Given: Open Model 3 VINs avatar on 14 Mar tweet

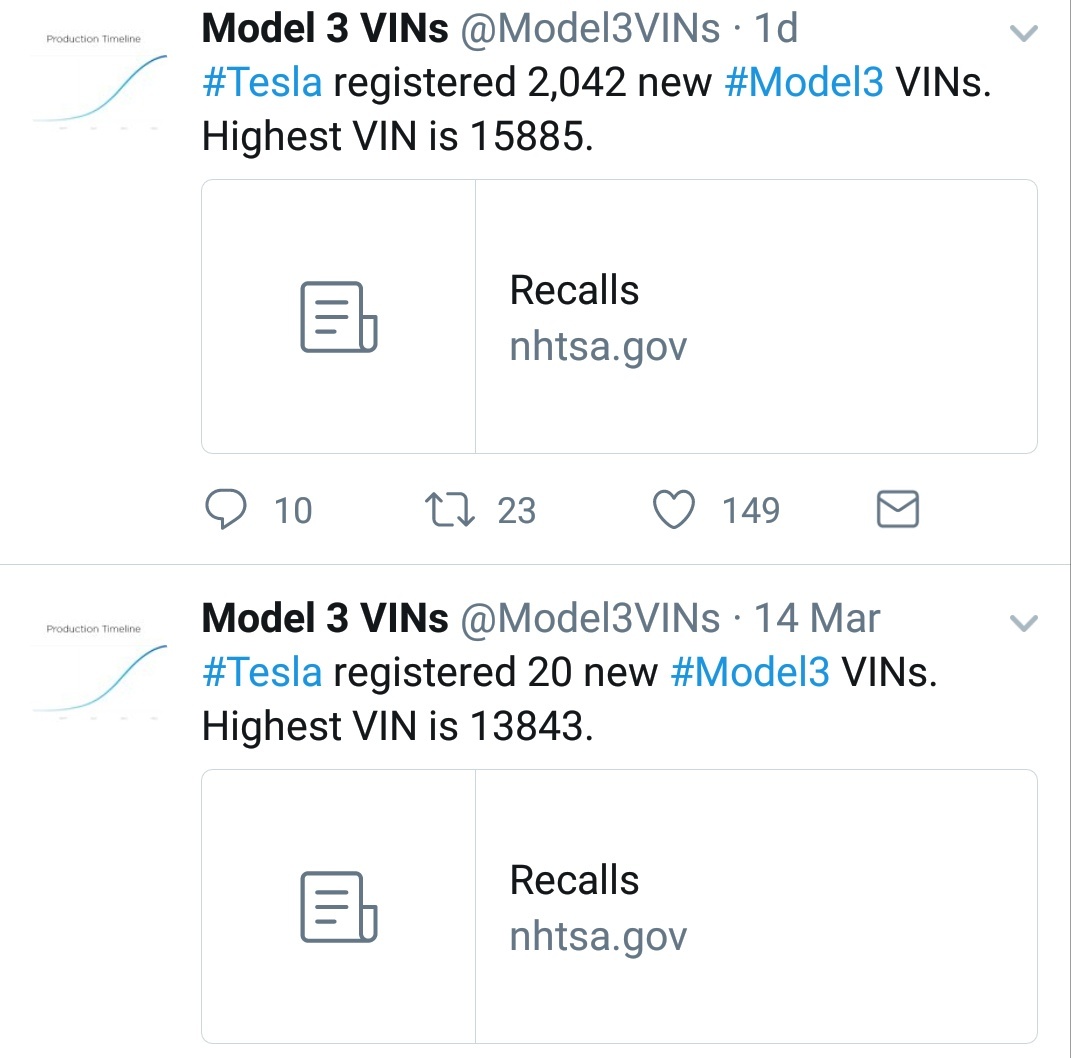Looking at the screenshot, I should [x=100, y=671].
